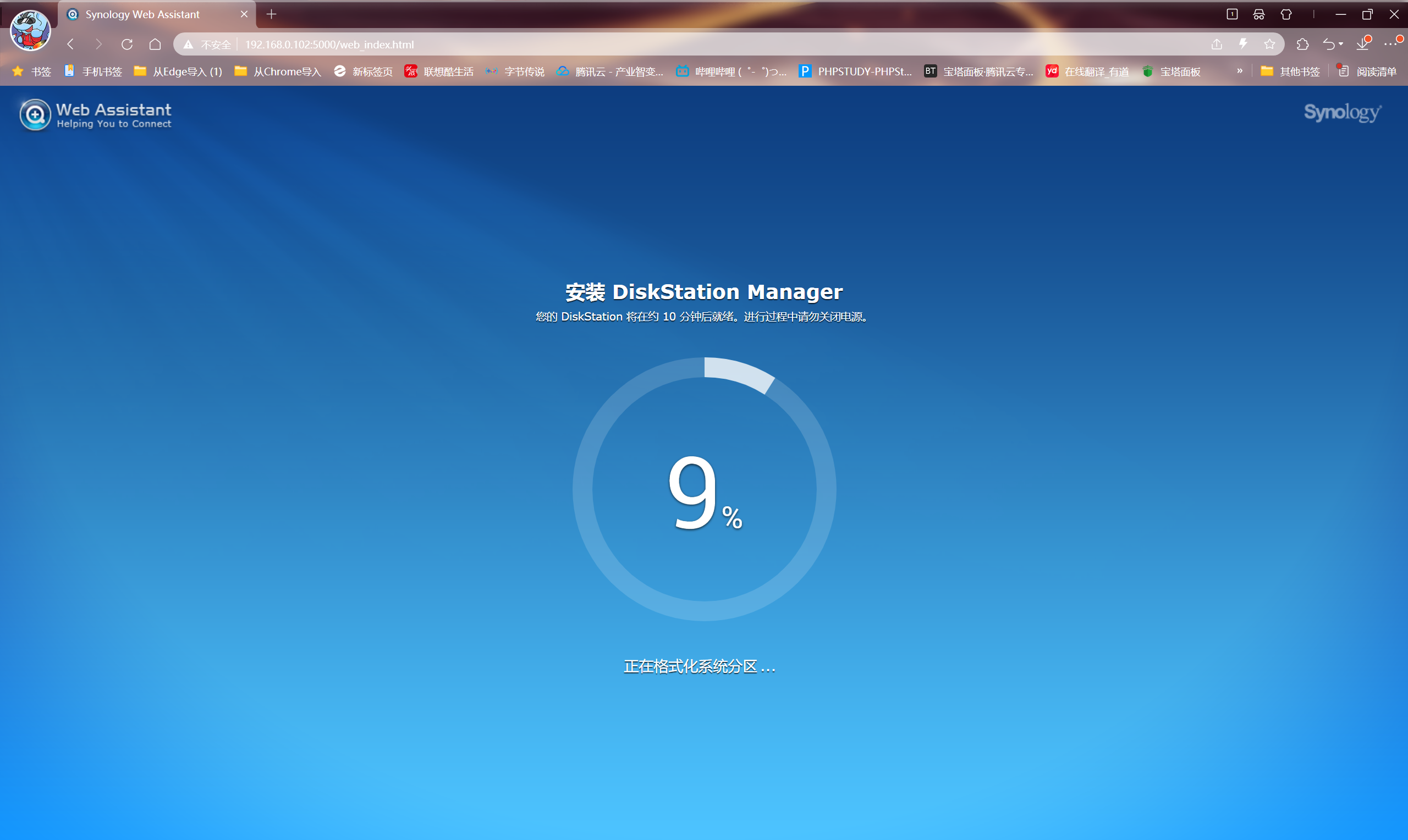Open the downloads icon
Screen dimensions: 1408x840
(1363, 43)
